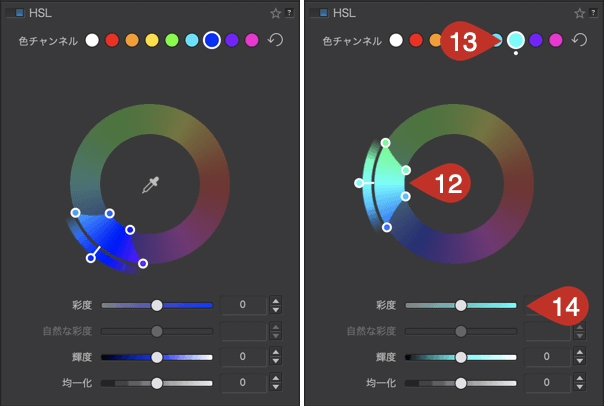Increase 輝度 with up arrow in left panel
This screenshot has width=604, height=406.
tap(275, 352)
